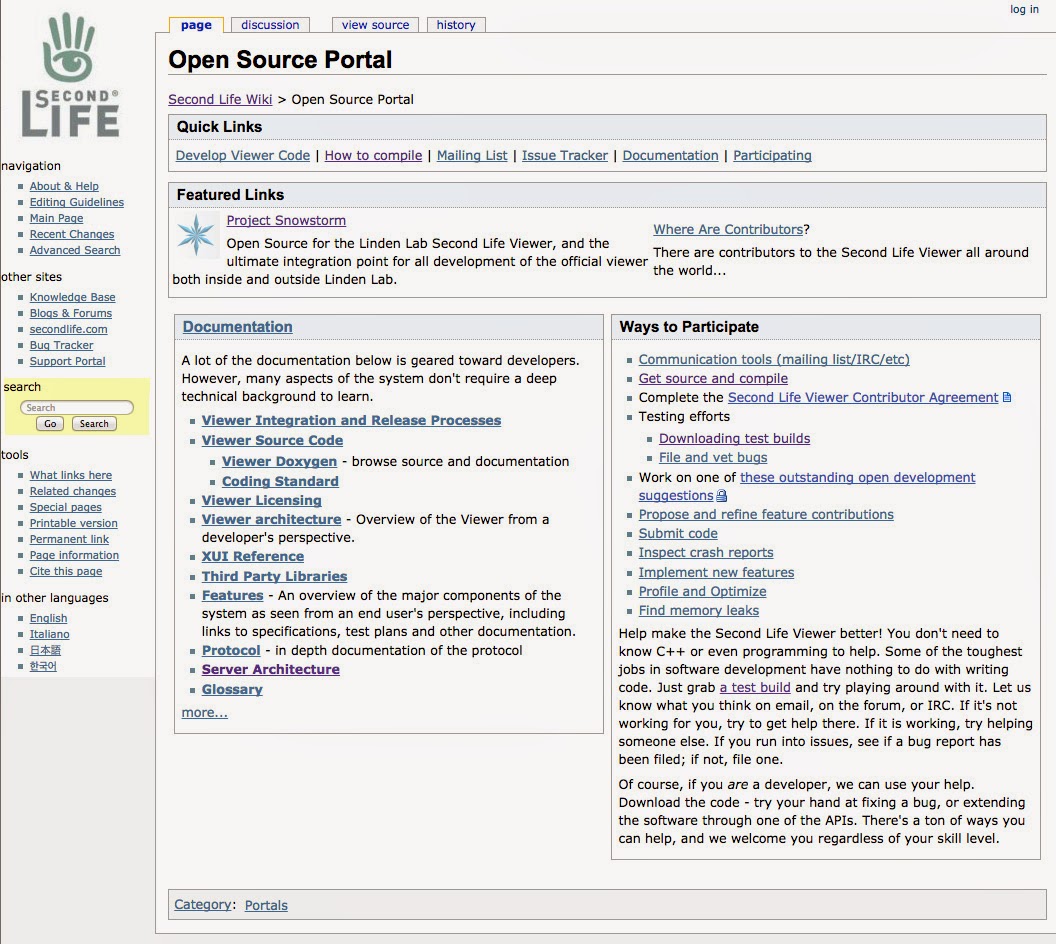
Task: Open Second Life Viewer Contributor Agreement
Action: (863, 398)
